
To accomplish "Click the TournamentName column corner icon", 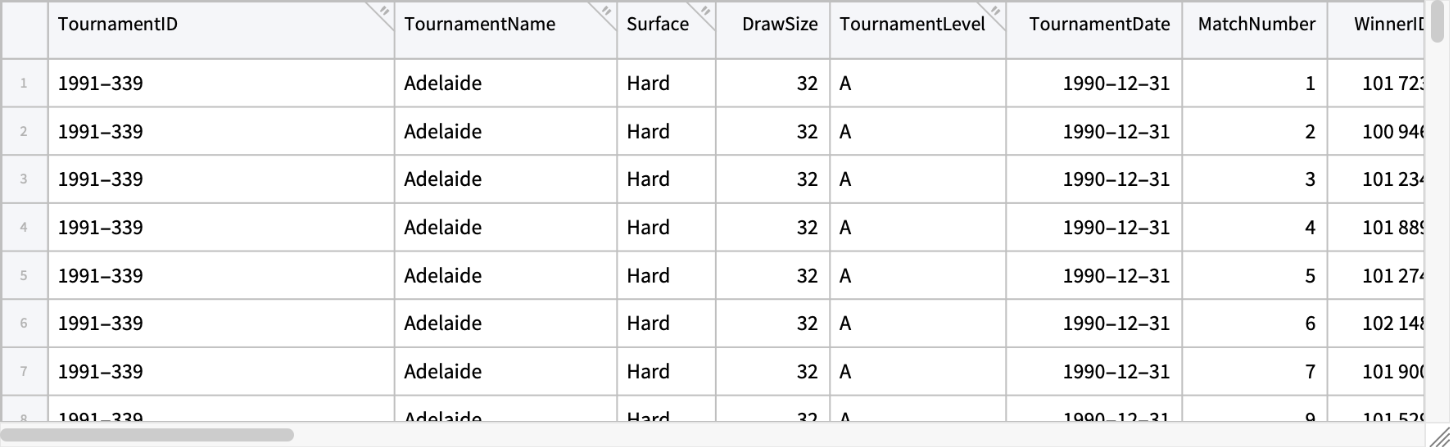I will click(606, 11).
